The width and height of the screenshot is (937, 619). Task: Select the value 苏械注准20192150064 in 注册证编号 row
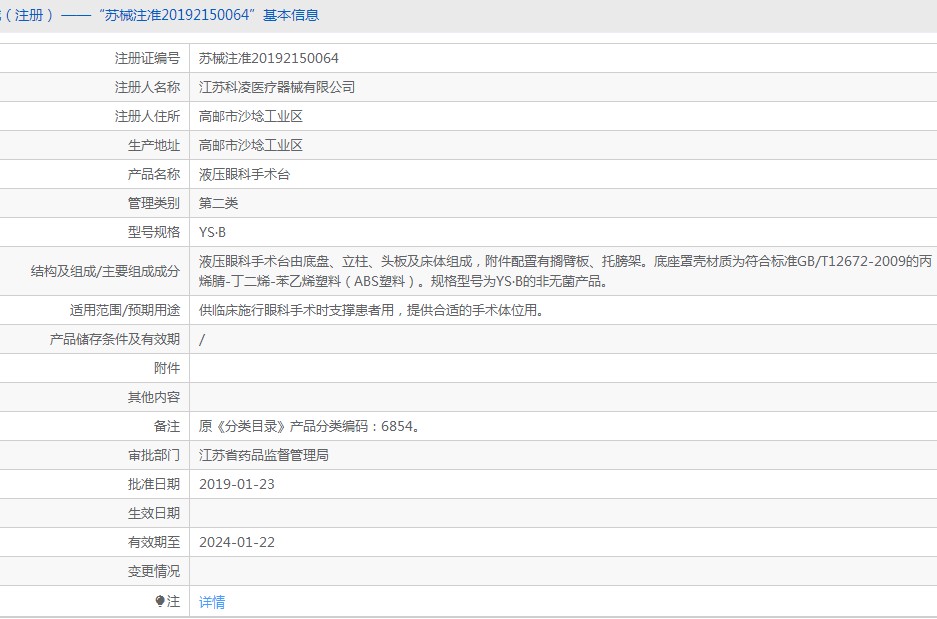click(x=268, y=58)
